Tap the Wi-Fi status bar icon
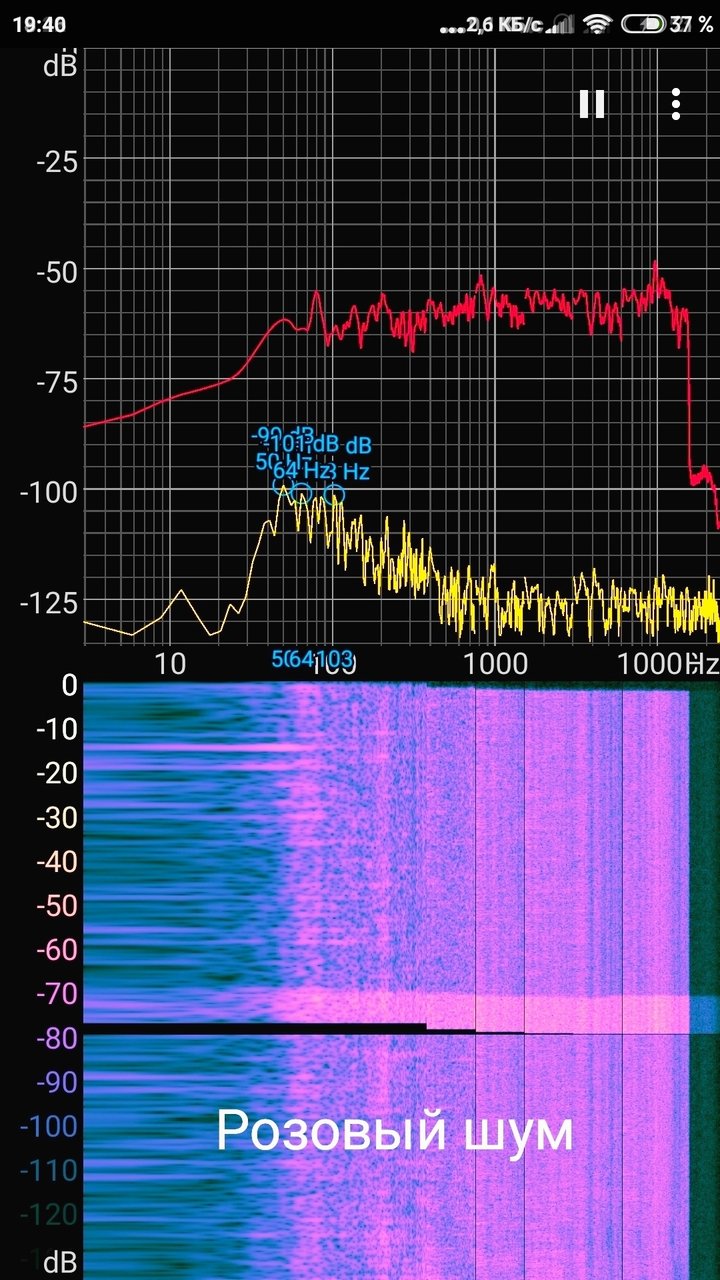Screen dimensions: 720x1280 (597, 23)
